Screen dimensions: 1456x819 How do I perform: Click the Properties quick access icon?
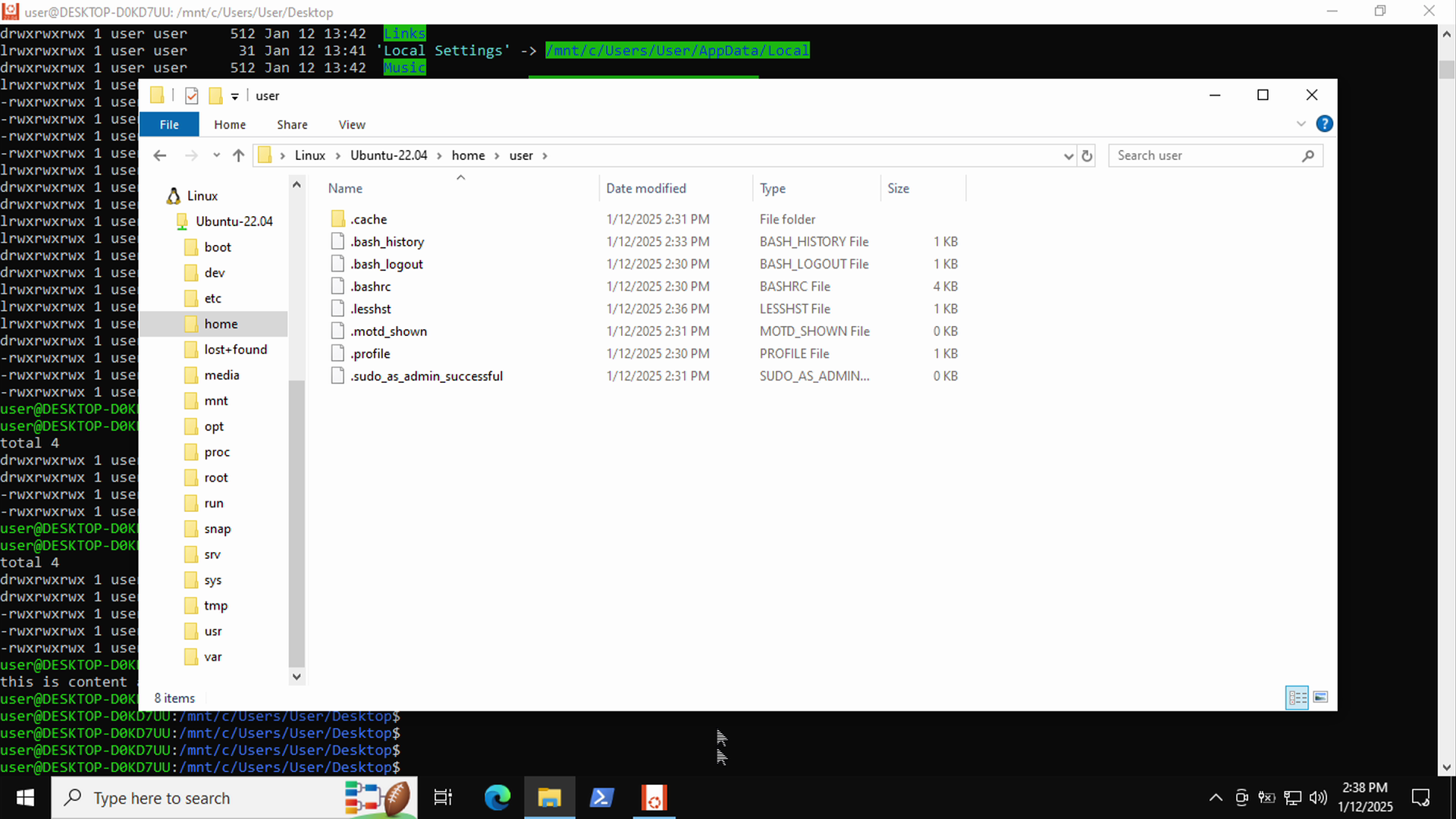(x=192, y=96)
